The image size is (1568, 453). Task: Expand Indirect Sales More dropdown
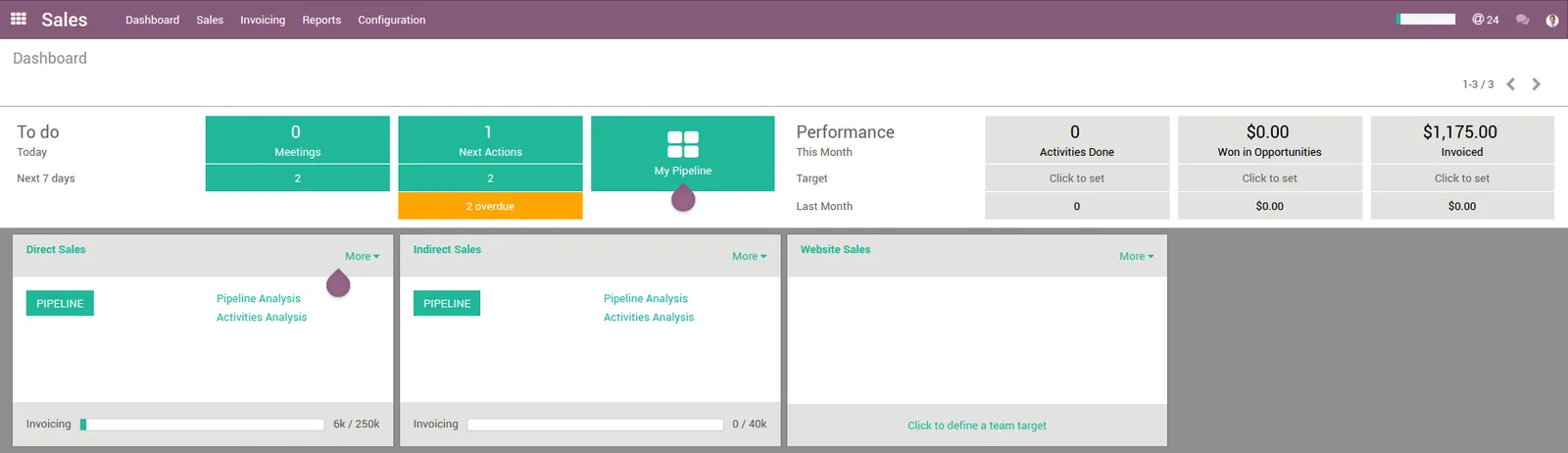pyautogui.click(x=749, y=256)
